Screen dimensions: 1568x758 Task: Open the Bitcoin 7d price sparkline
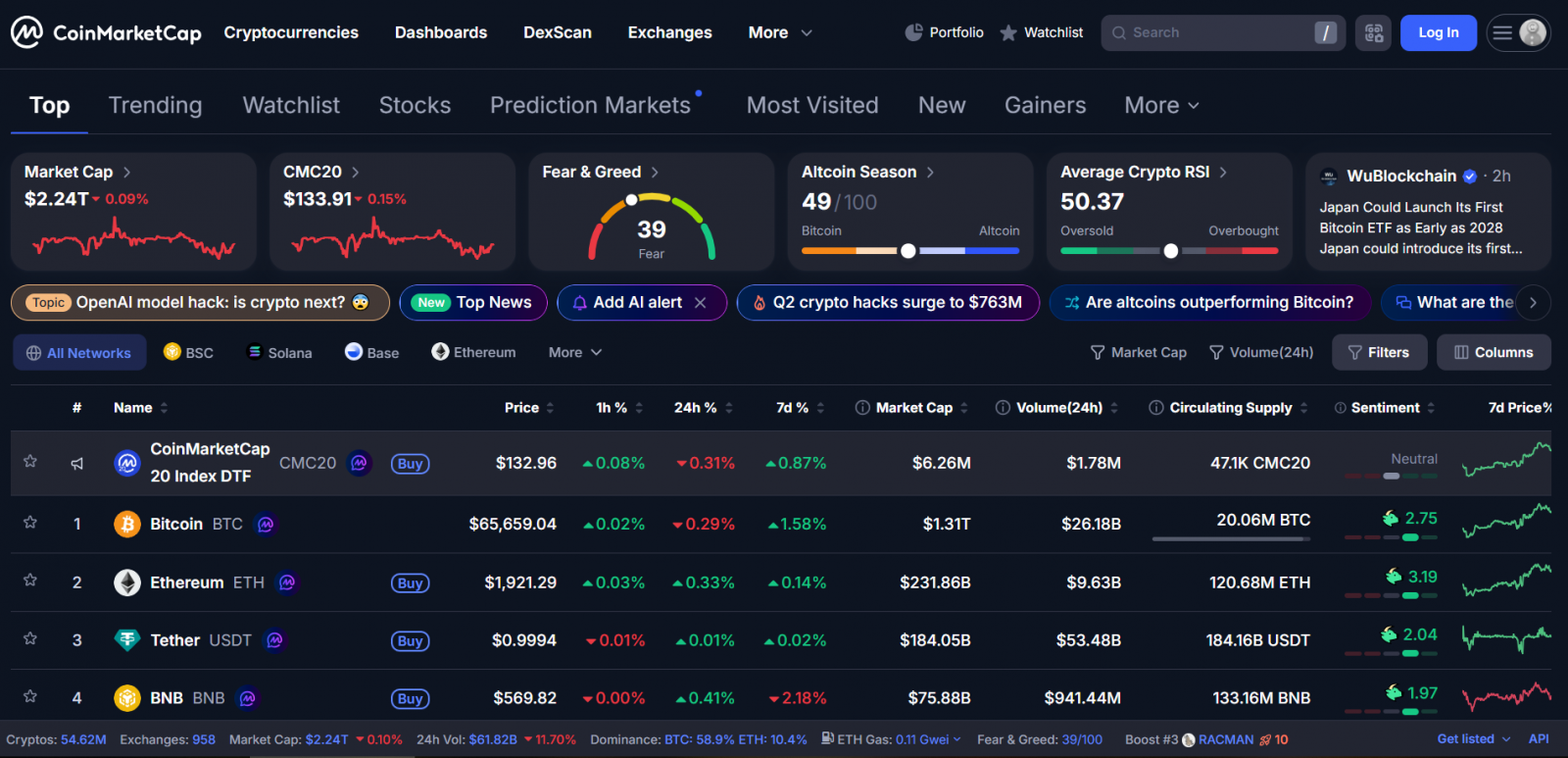point(1506,521)
